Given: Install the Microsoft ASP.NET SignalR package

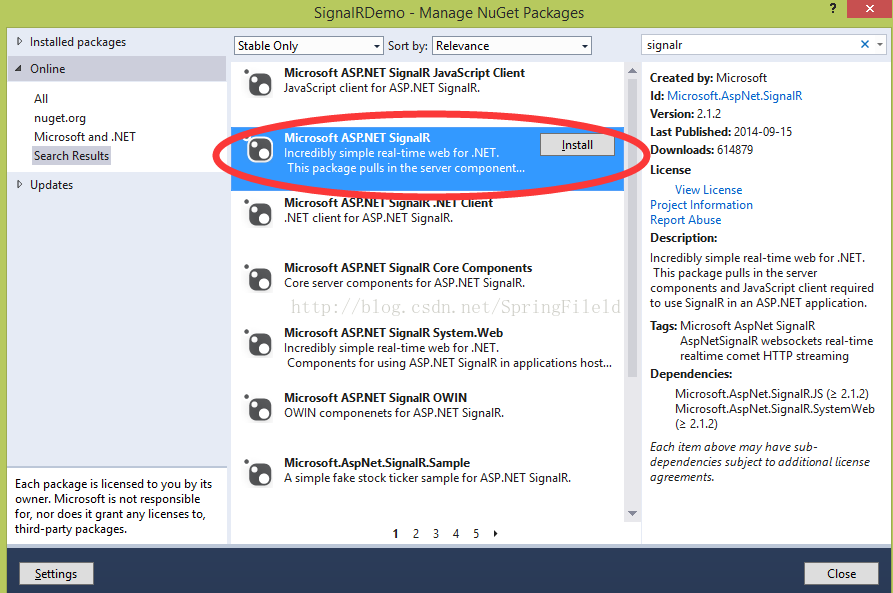Looking at the screenshot, I should 577,145.
